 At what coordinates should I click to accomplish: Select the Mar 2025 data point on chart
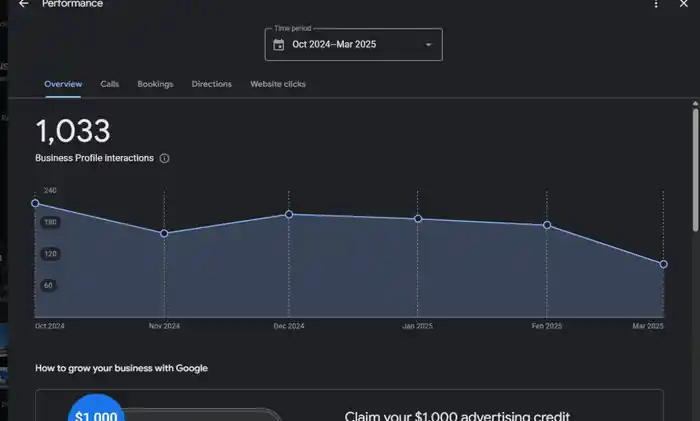point(663,264)
